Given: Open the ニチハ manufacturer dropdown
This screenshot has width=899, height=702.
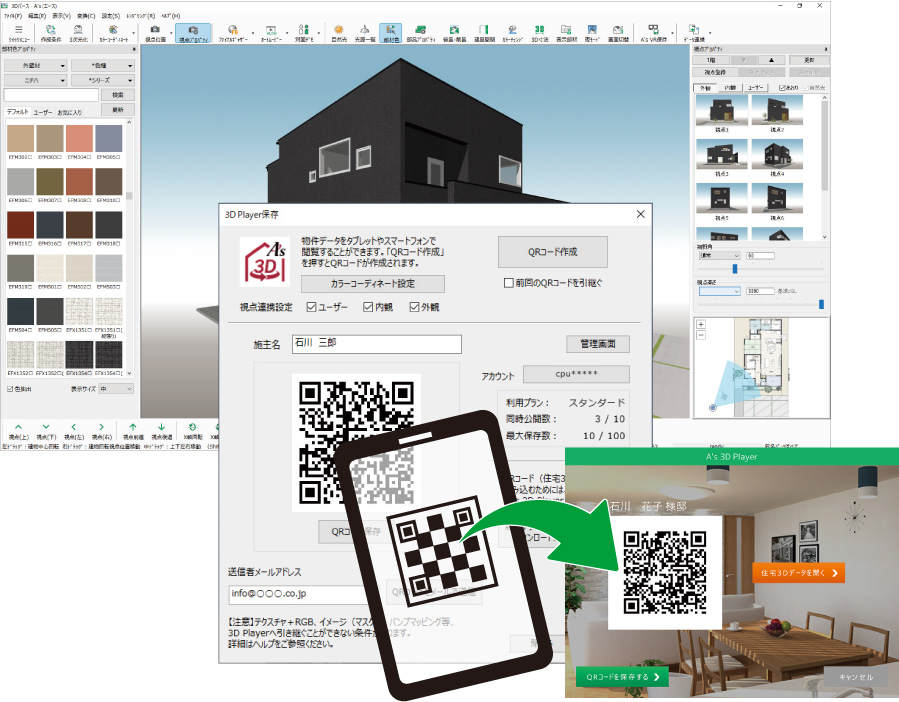Looking at the screenshot, I should 36,80.
